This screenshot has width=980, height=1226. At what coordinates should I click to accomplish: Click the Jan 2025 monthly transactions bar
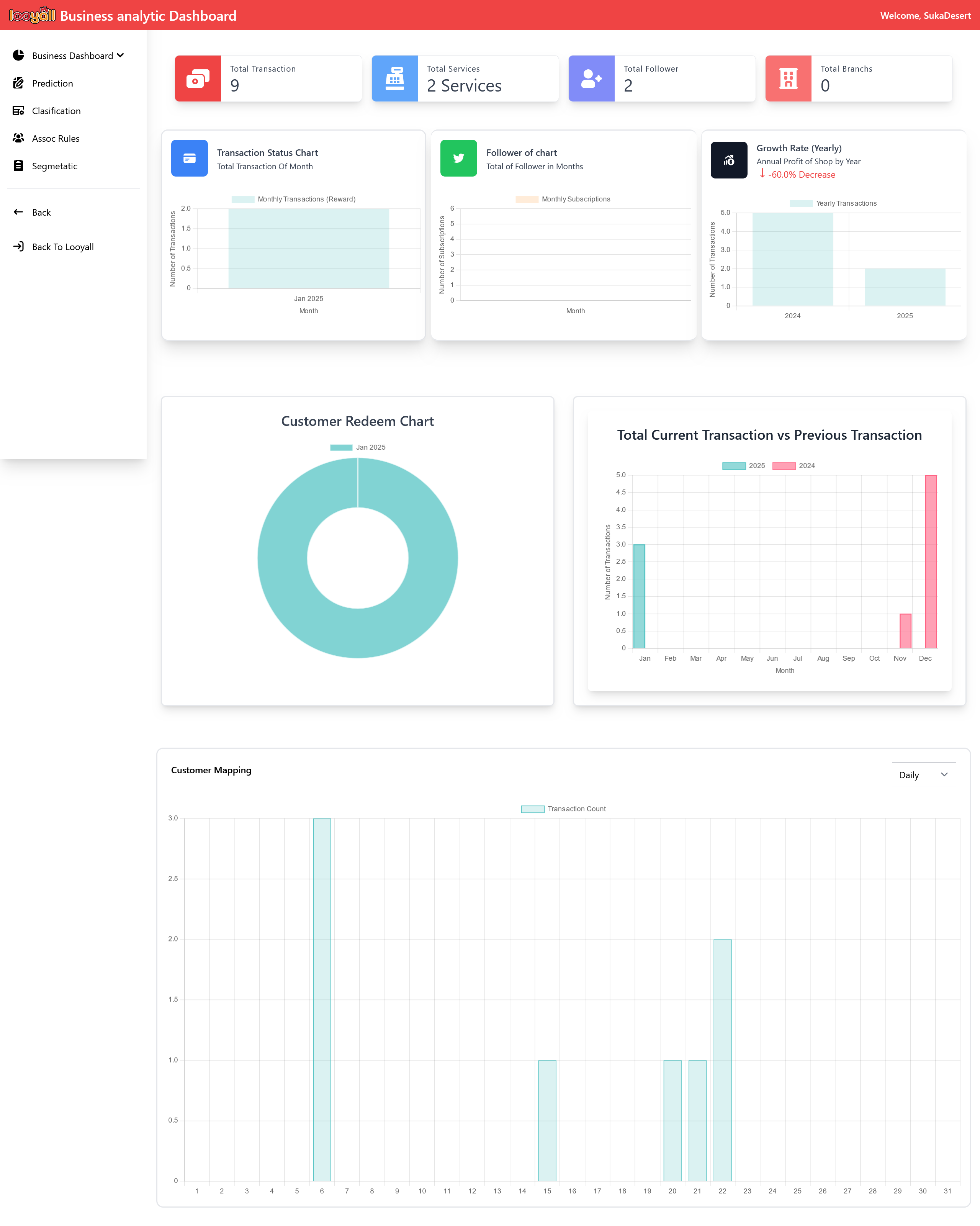tap(309, 249)
